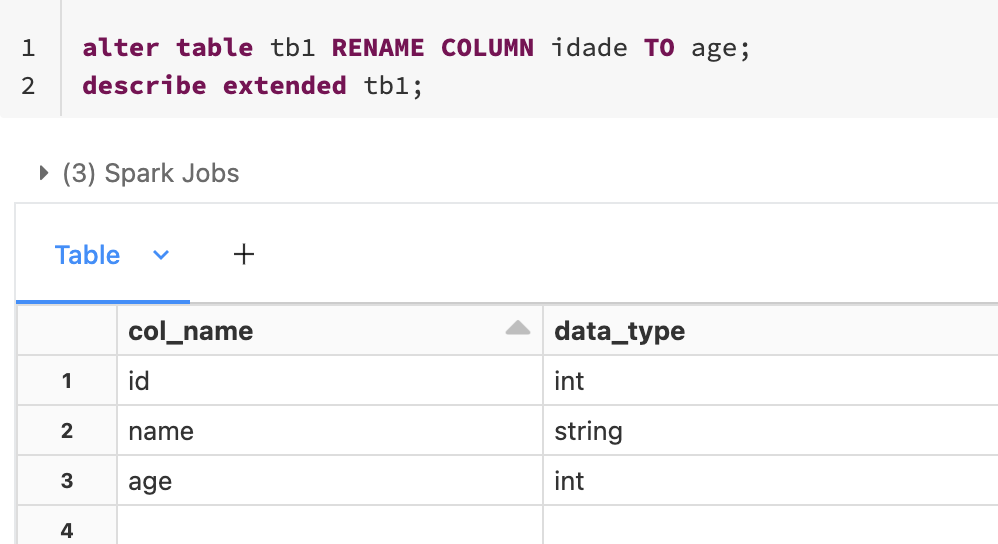Select row number 4 header
Screen dimensions: 998x544
67,529
